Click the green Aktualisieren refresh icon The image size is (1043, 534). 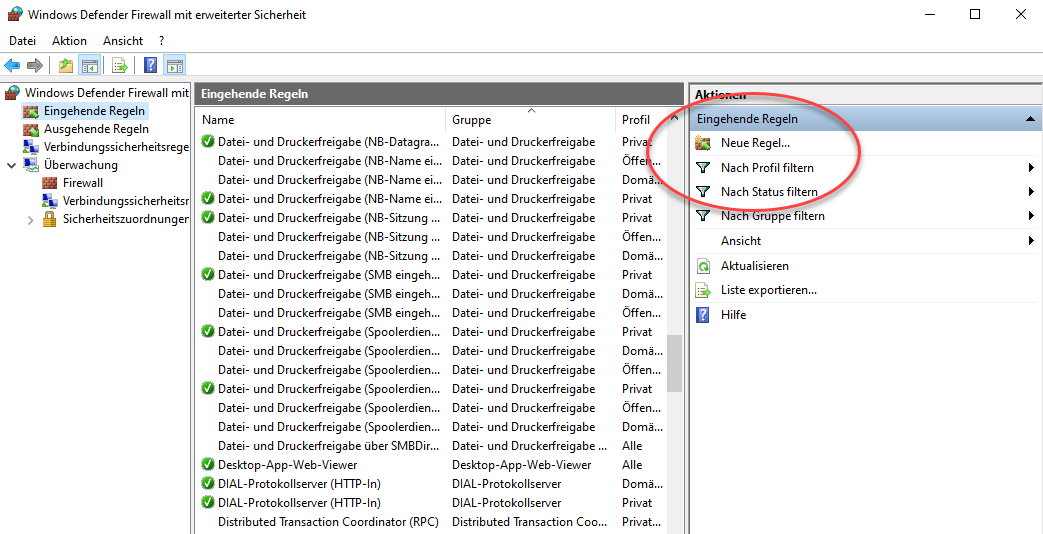pyautogui.click(x=703, y=266)
